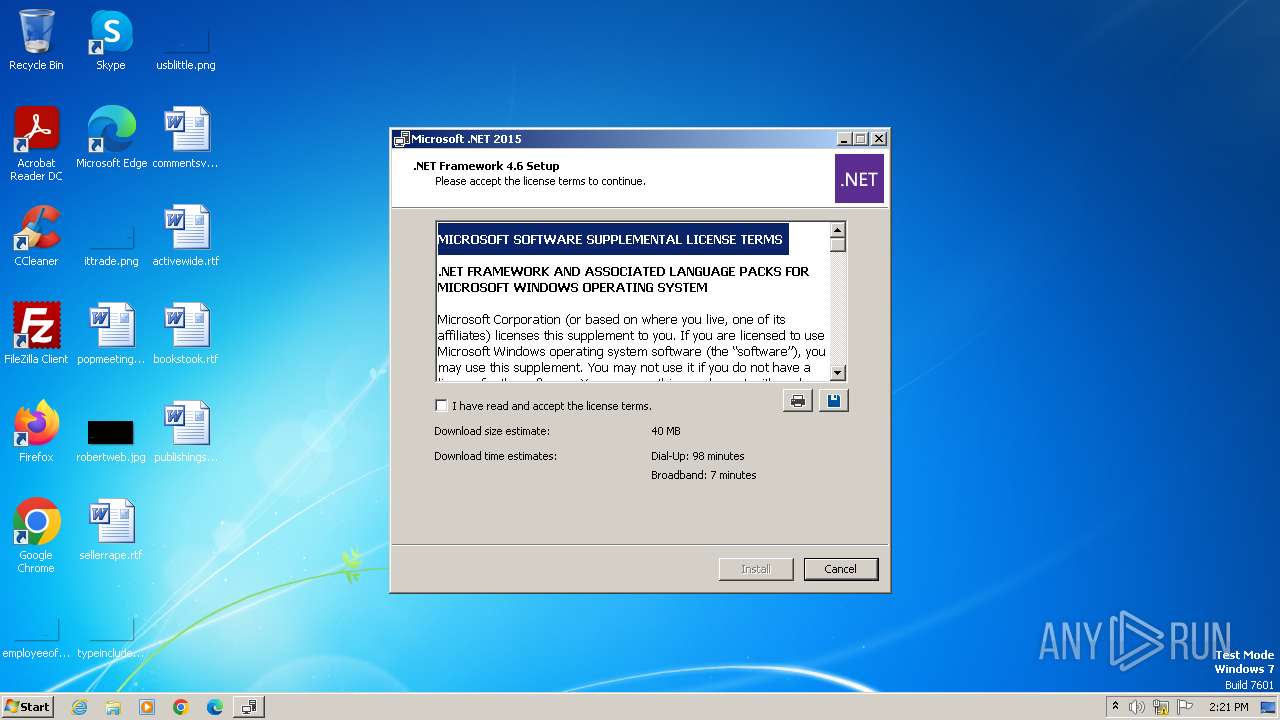Select the commentsv... Word document
1280x720 pixels.
[x=186, y=138]
